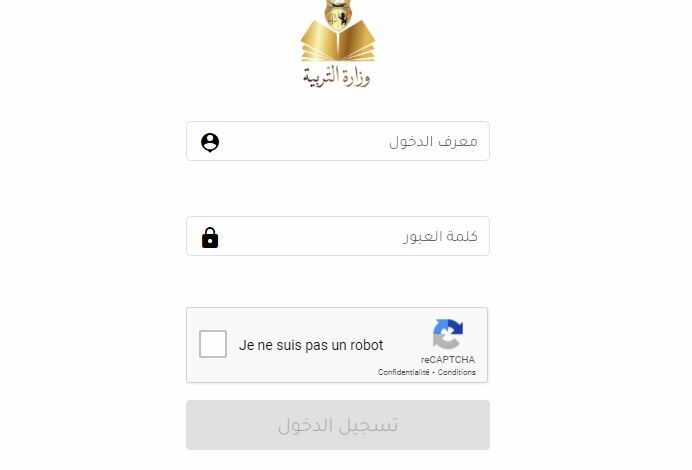Click the empty middle of the username field
Screen dimensions: 692x470
[x=305, y=141]
